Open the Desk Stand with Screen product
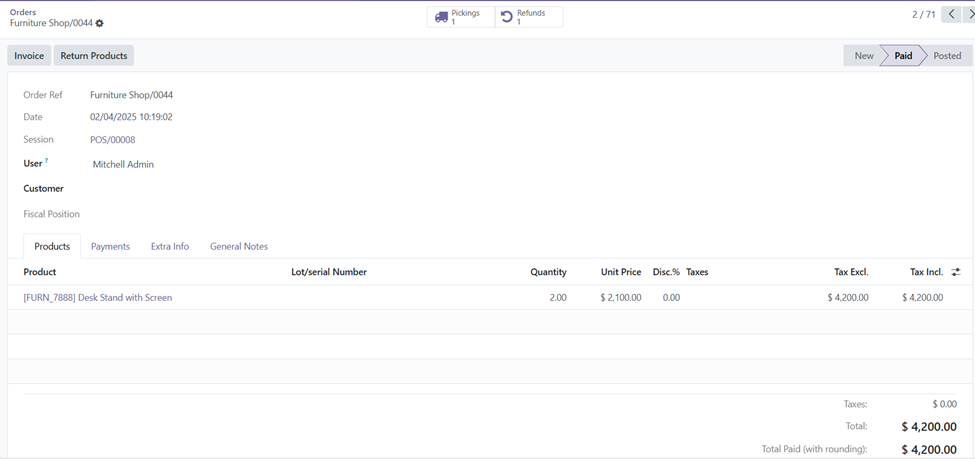Screen dimensions: 975x459 (98, 297)
